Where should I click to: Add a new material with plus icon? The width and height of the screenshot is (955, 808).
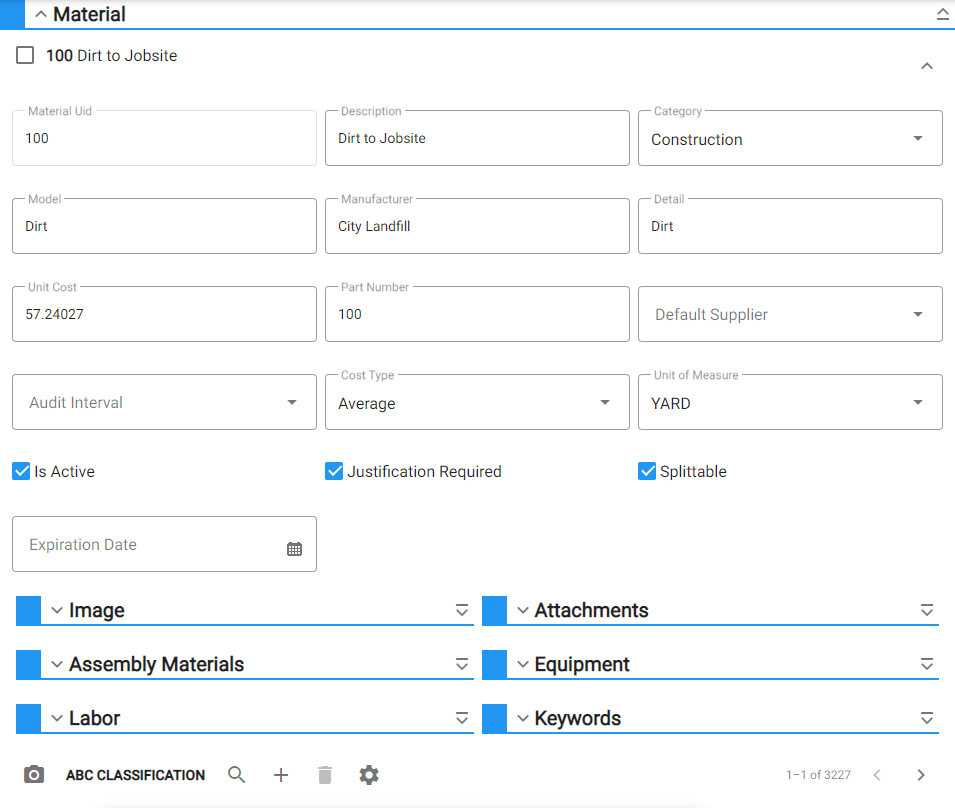[x=281, y=775]
